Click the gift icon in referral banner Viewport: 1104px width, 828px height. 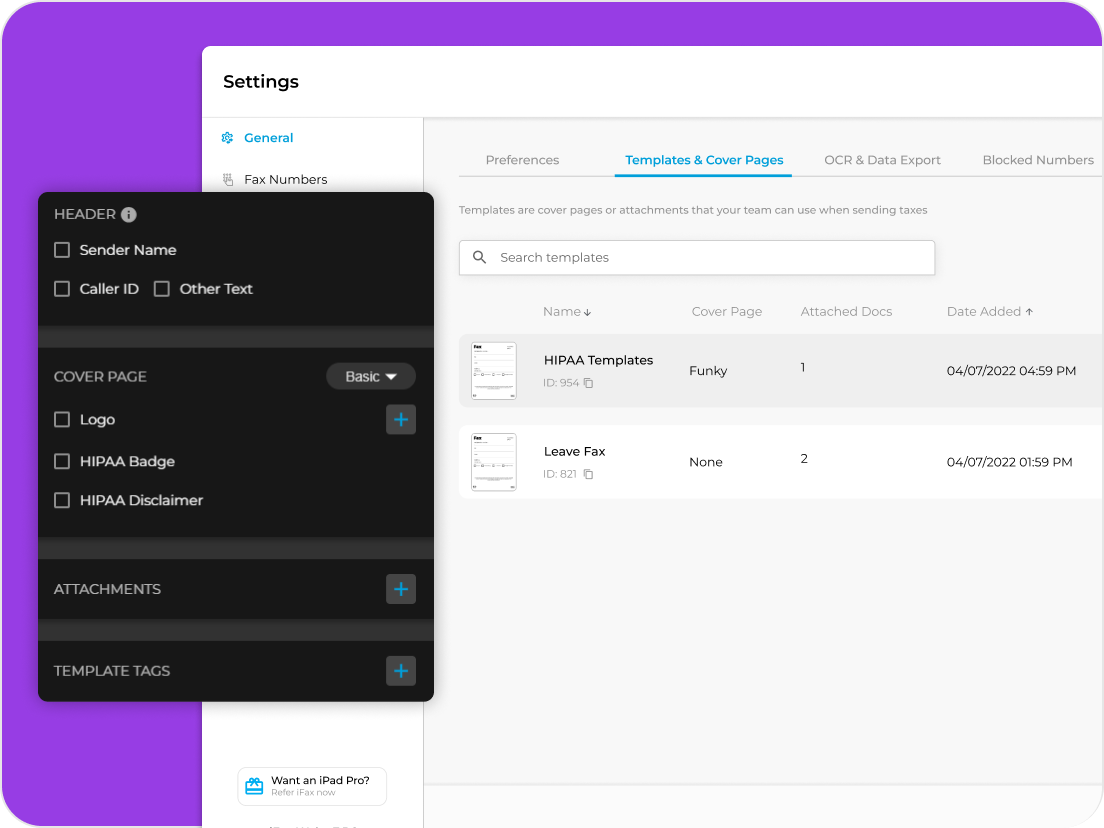(x=254, y=786)
